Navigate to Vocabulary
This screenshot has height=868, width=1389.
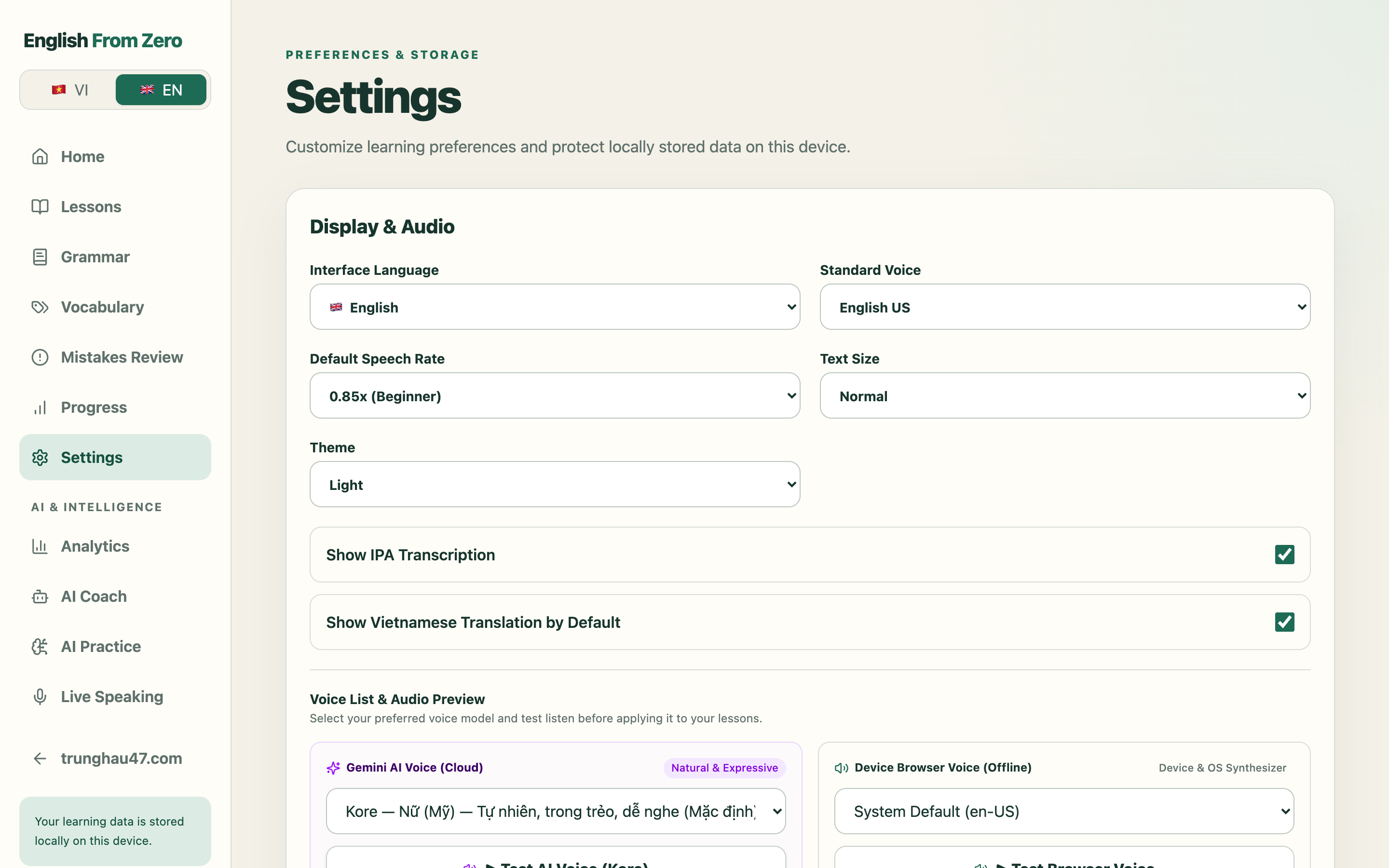(x=115, y=307)
